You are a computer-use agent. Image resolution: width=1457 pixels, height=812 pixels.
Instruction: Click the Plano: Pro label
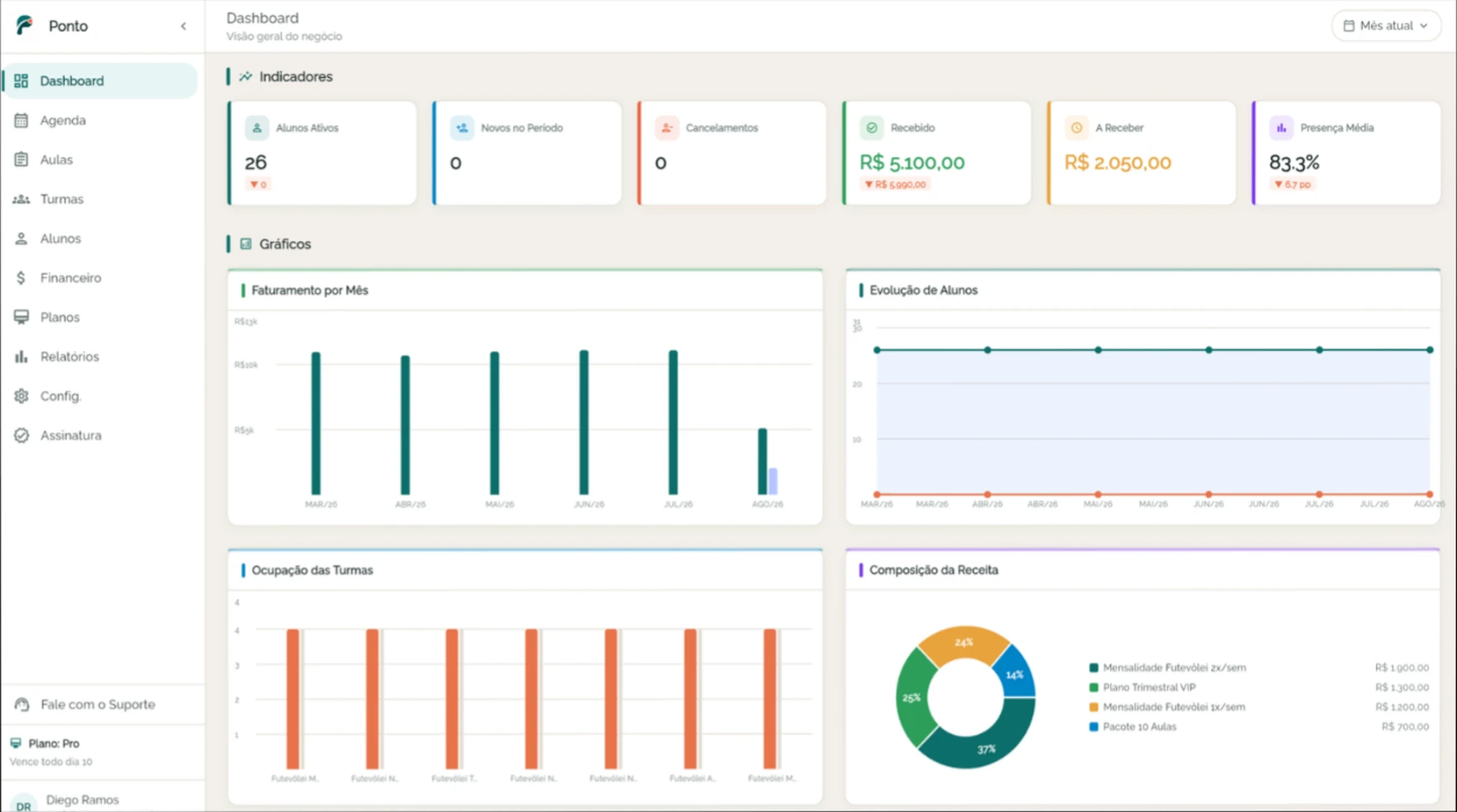coord(54,743)
